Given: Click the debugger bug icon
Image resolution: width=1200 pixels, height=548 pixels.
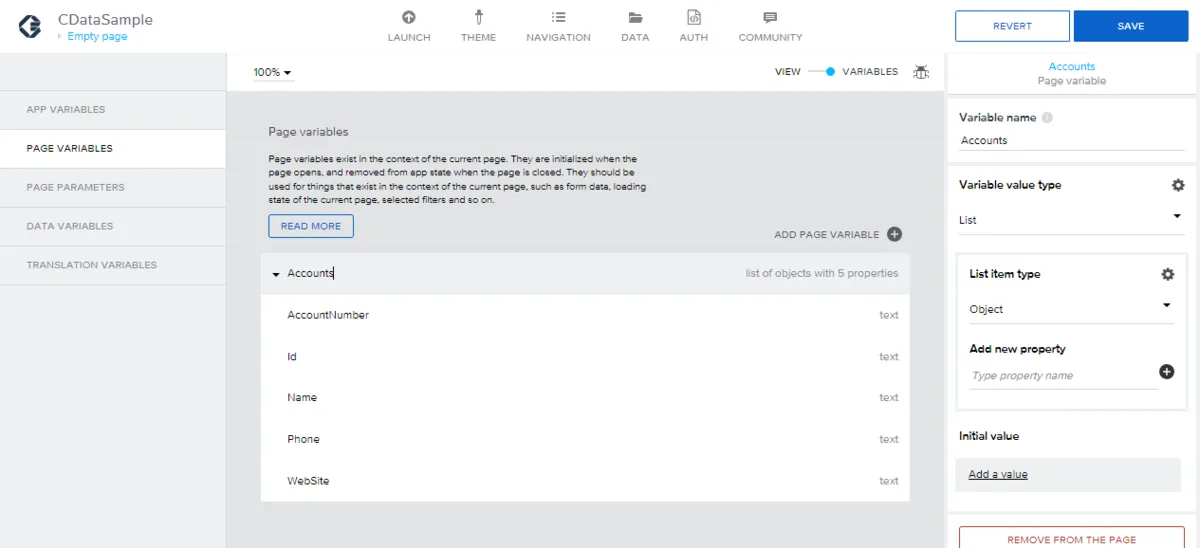Looking at the screenshot, I should (x=921, y=72).
